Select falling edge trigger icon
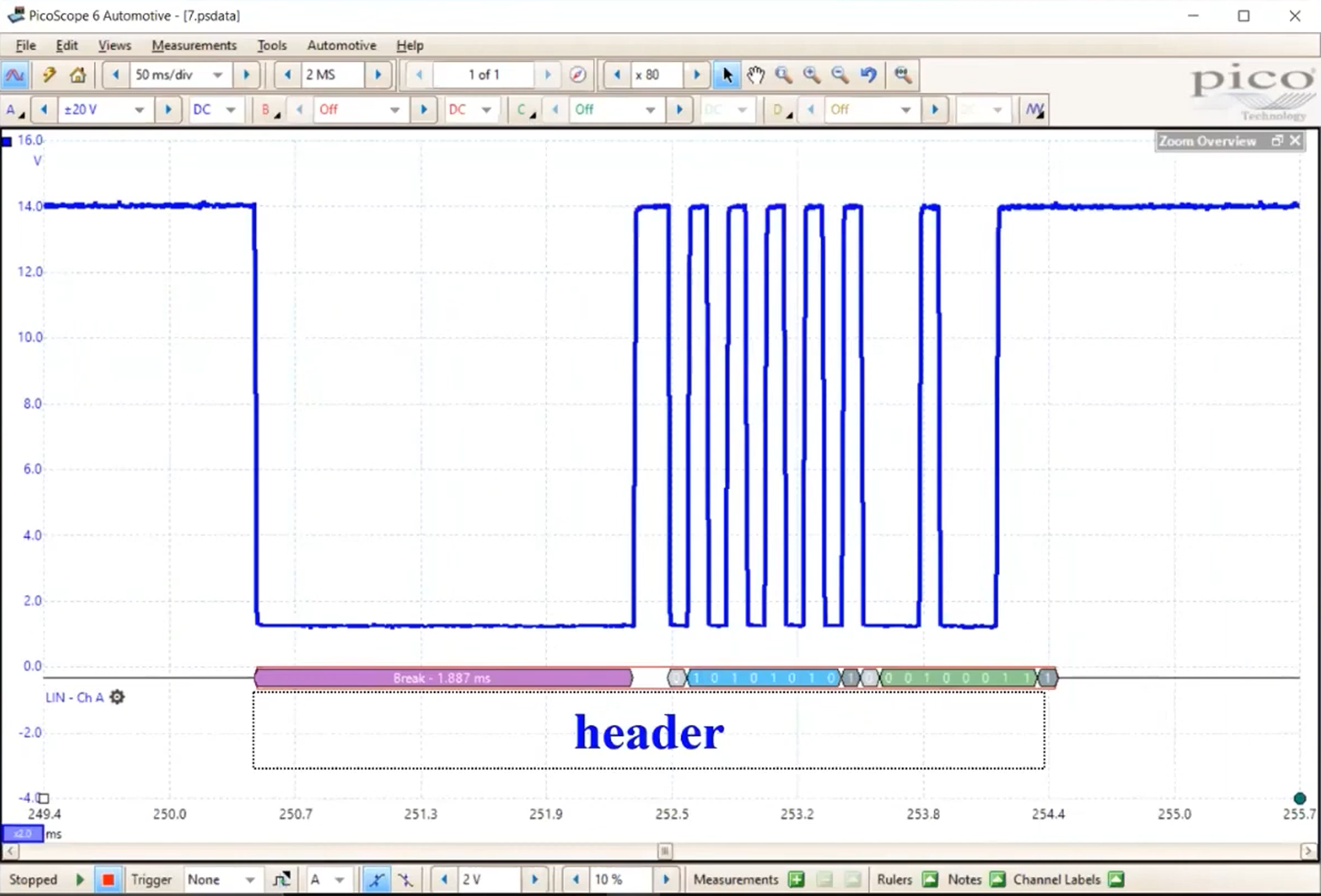 (x=406, y=879)
